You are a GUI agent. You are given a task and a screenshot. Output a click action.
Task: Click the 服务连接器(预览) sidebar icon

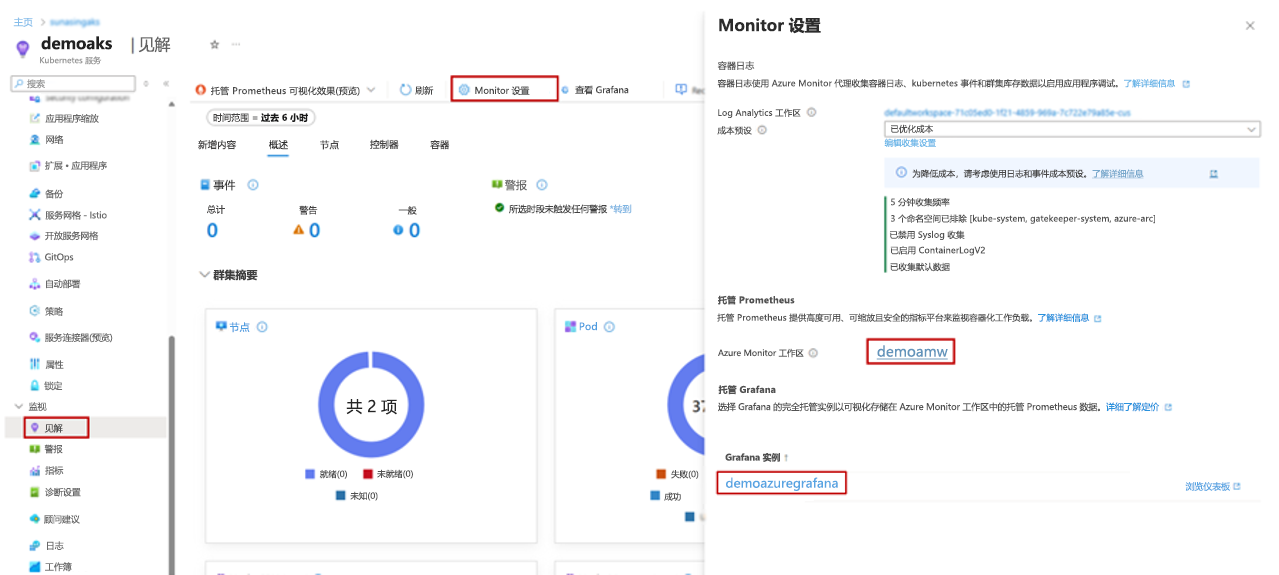(35, 337)
